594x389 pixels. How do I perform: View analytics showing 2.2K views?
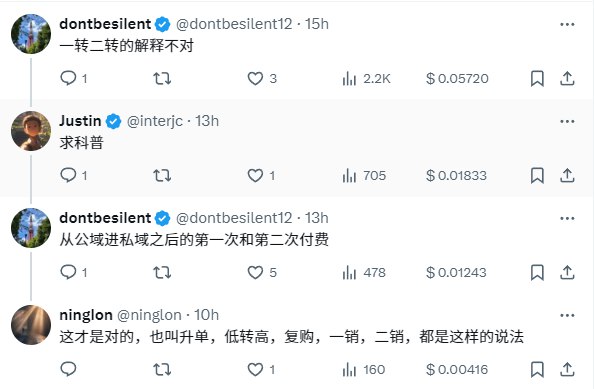tap(366, 78)
